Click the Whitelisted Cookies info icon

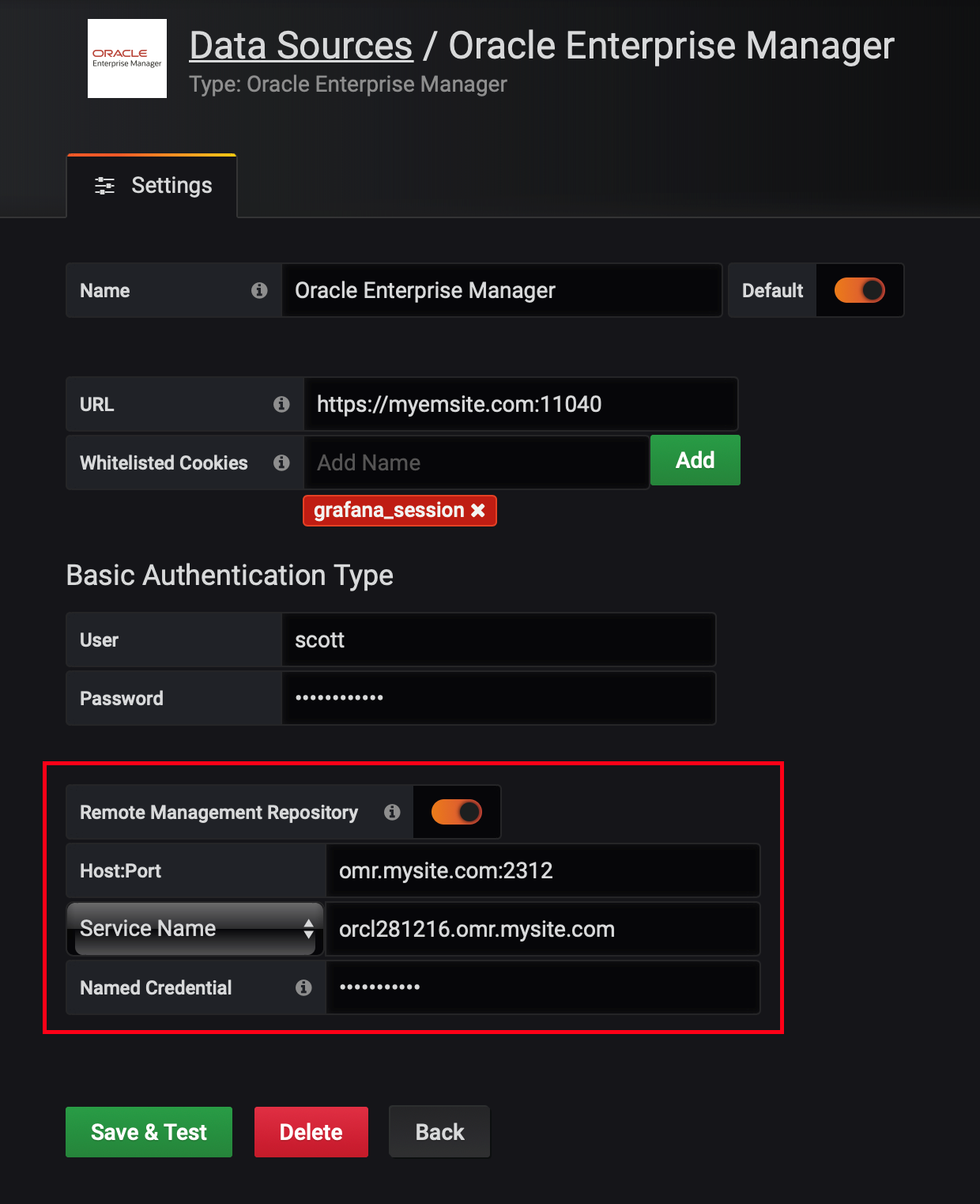281,462
